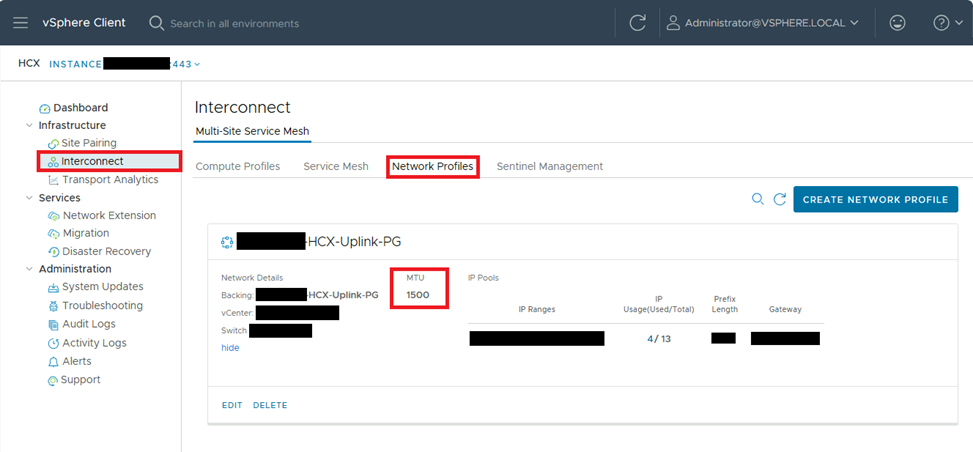Open Support page

coord(81,379)
